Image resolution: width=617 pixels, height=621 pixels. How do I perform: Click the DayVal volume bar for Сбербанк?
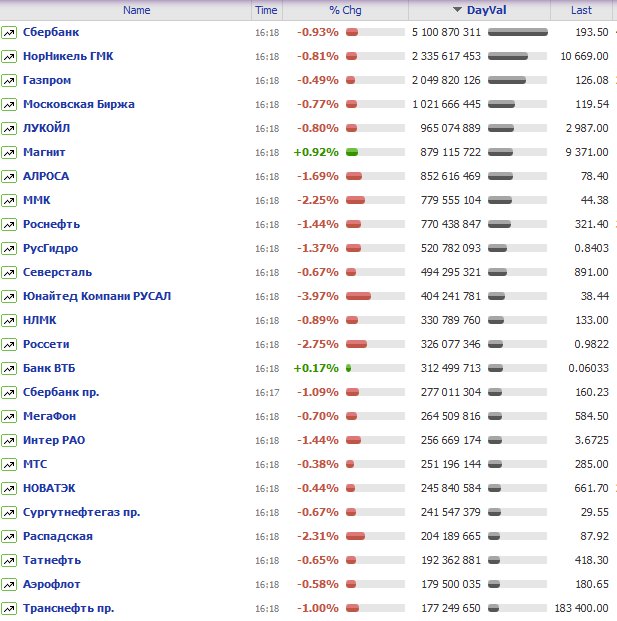517,32
